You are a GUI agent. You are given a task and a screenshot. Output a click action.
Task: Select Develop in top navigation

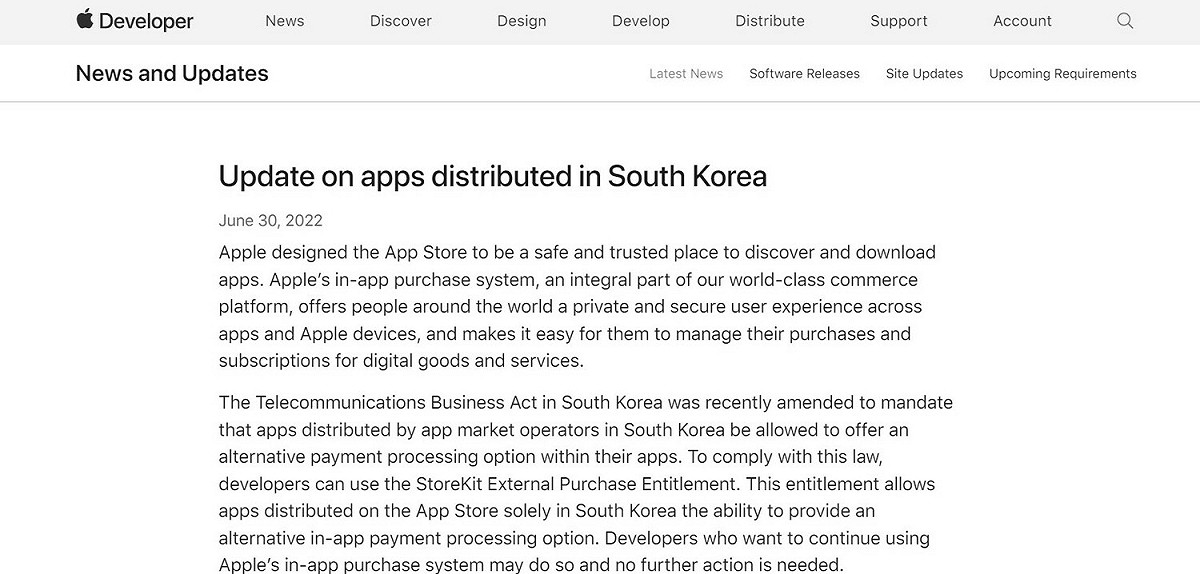click(641, 21)
